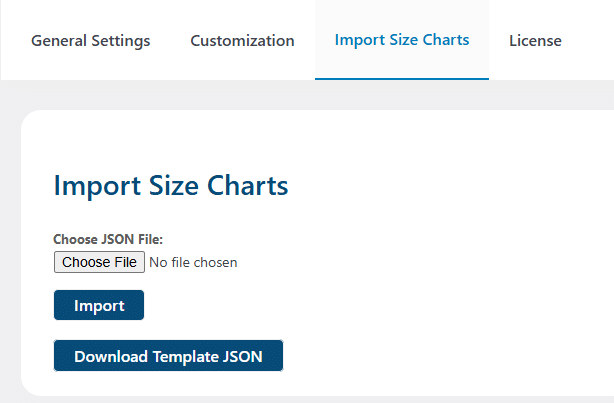The width and height of the screenshot is (614, 403).
Task: Click the word 'Settings' in first tab
Action: tap(121, 41)
